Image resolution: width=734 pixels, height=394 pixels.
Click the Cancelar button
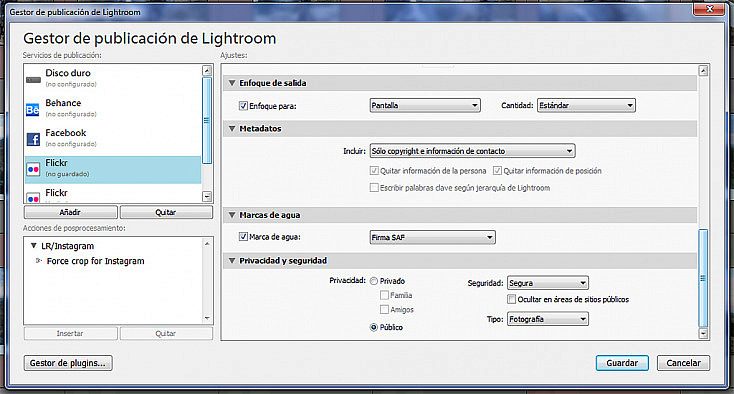[683, 363]
